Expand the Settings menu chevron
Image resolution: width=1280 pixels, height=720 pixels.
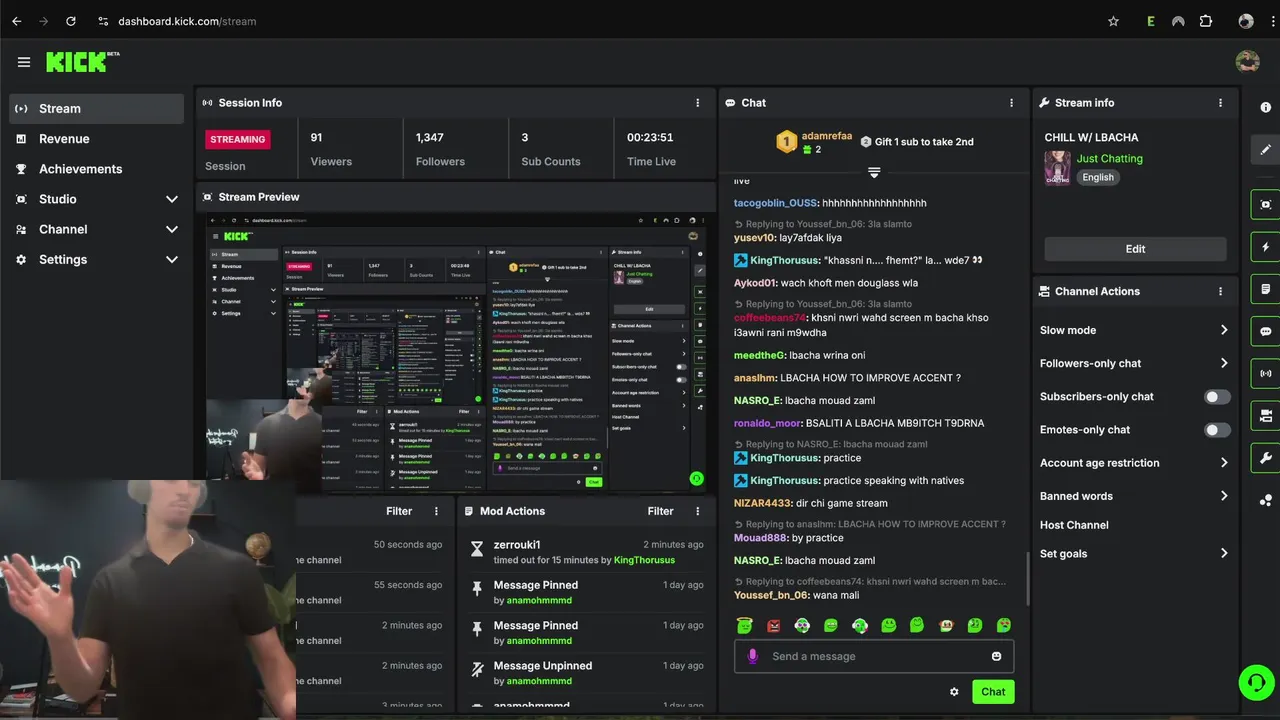click(x=171, y=259)
